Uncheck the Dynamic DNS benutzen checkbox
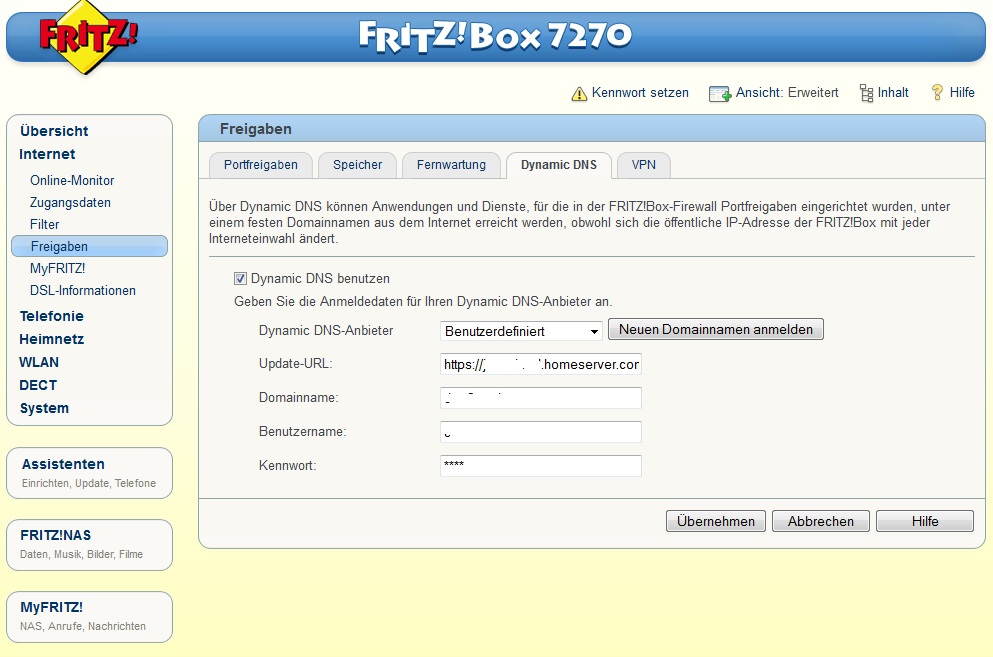This screenshot has width=993, height=657. [240, 279]
